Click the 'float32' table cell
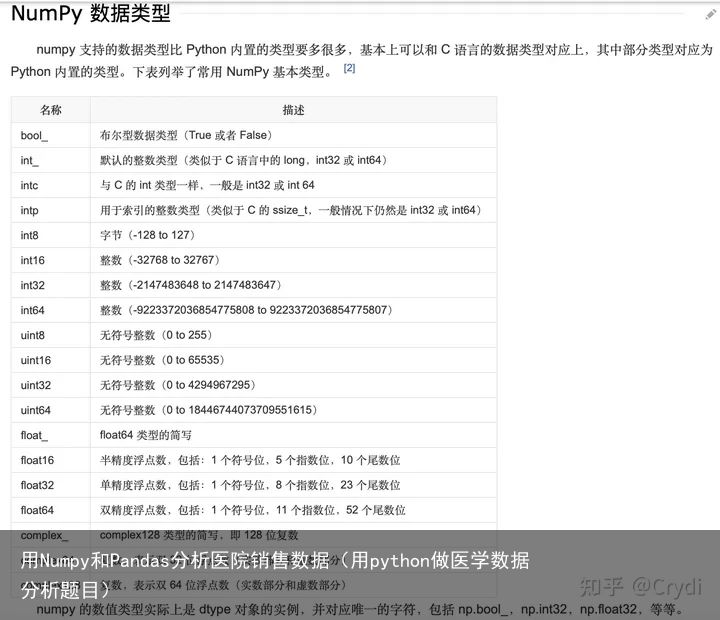The width and height of the screenshot is (720, 620). (x=51, y=485)
